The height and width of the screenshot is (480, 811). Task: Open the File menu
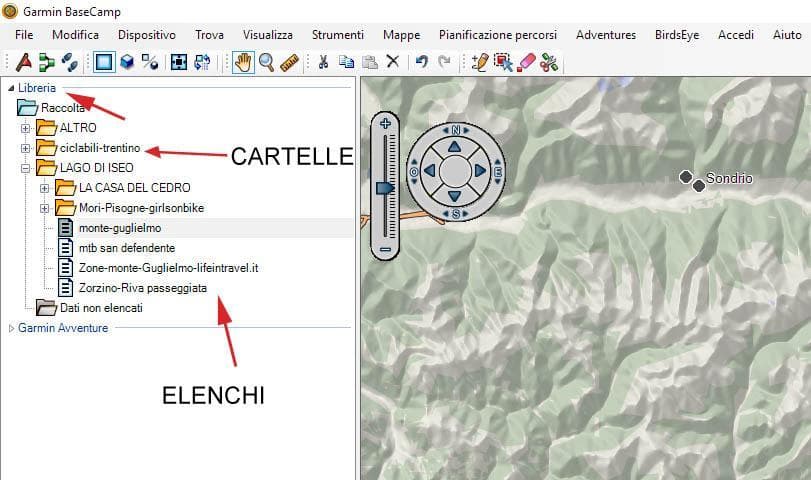[x=24, y=35]
